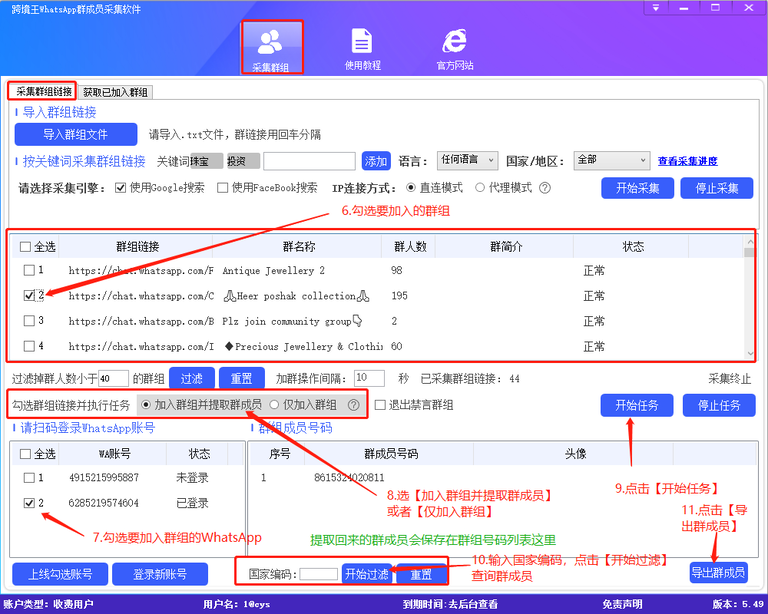Select 仅加入群组 radio button
The image size is (768, 614).
[274, 405]
